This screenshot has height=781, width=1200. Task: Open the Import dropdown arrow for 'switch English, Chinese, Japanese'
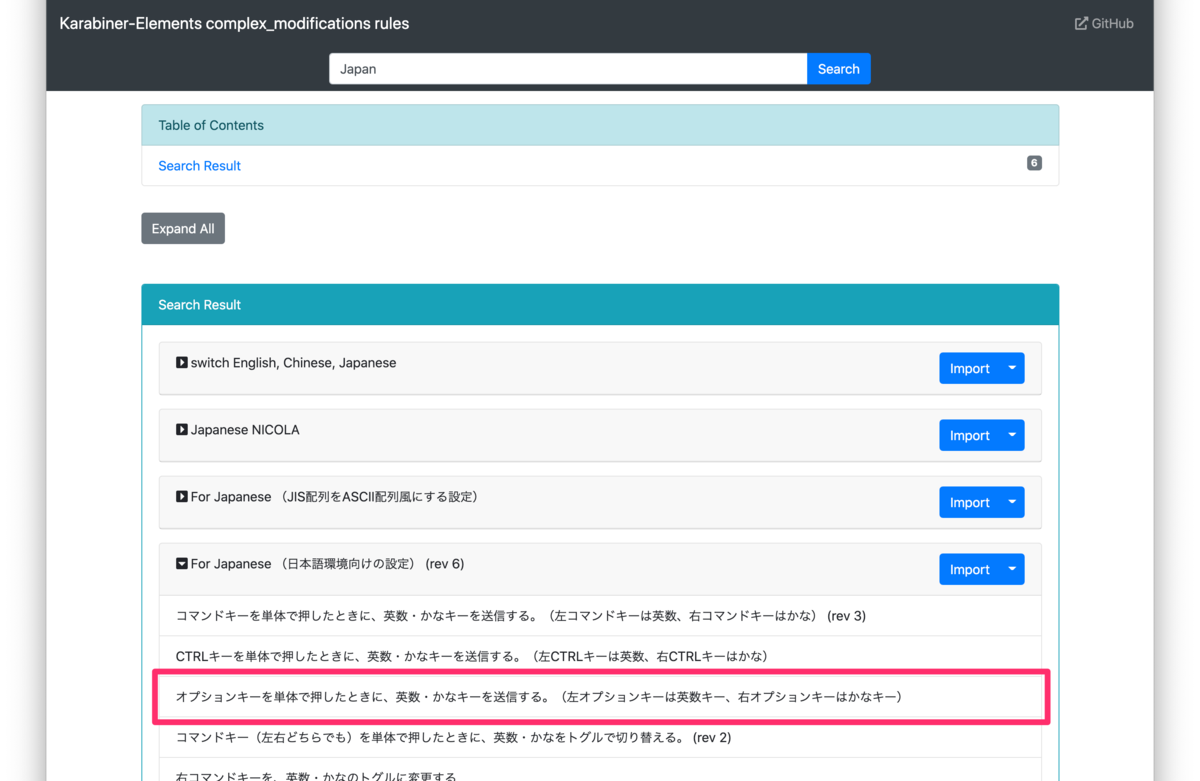click(x=1012, y=369)
